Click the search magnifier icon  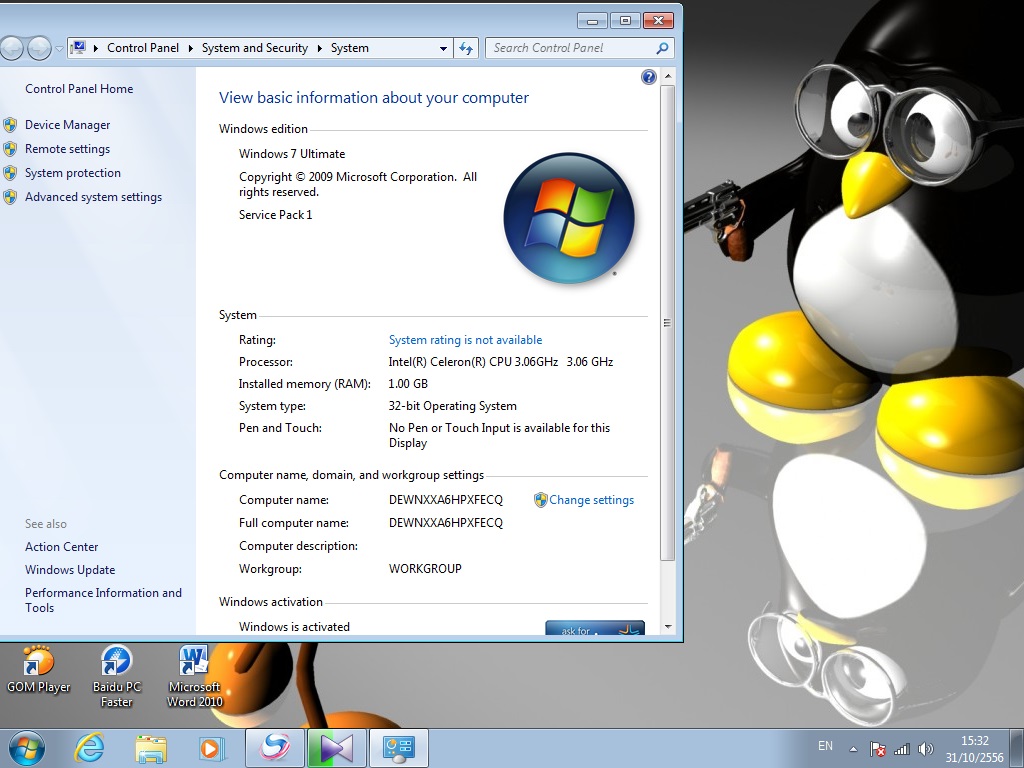[662, 48]
